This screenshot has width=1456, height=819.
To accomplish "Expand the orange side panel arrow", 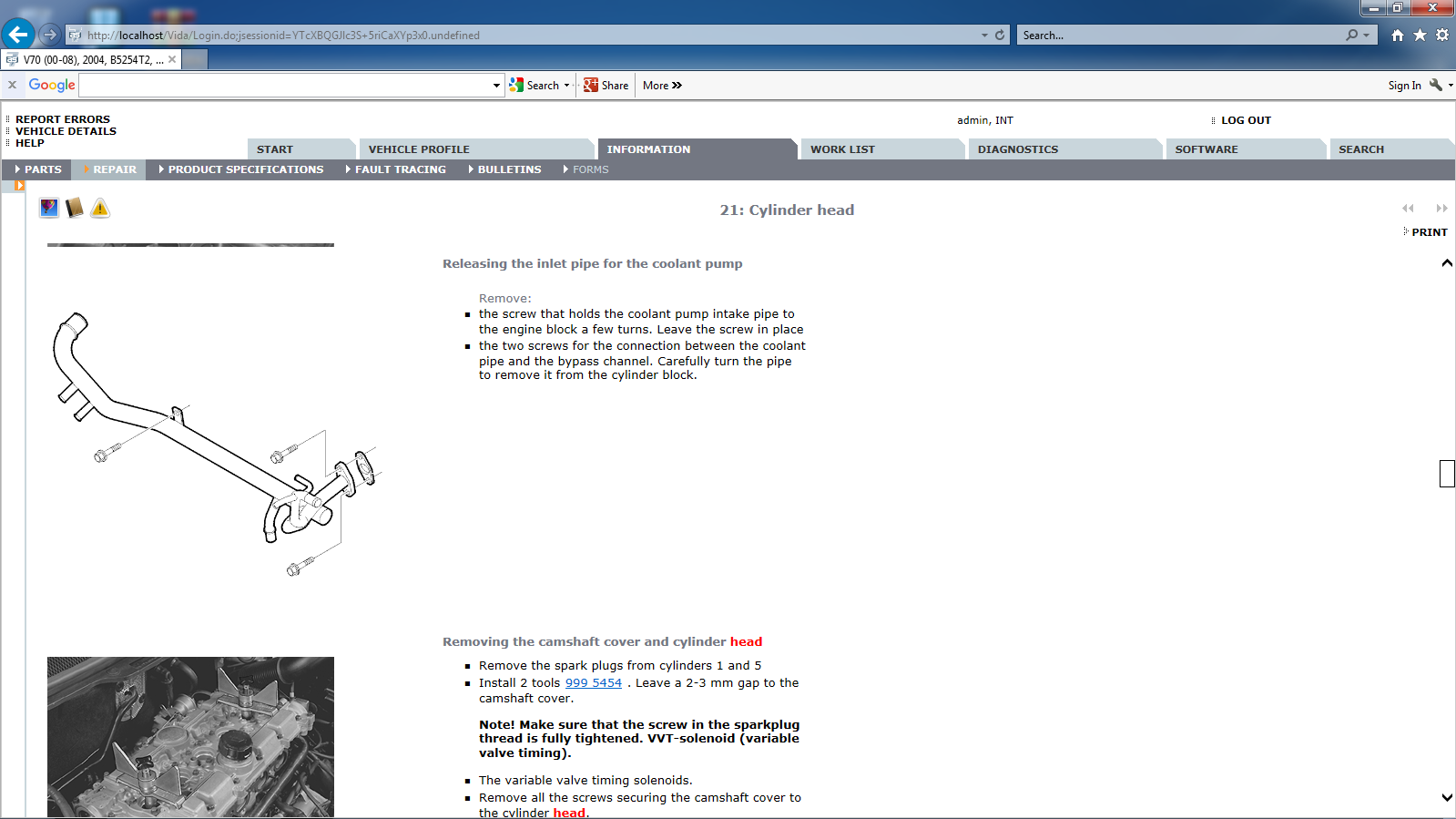I will (x=19, y=186).
